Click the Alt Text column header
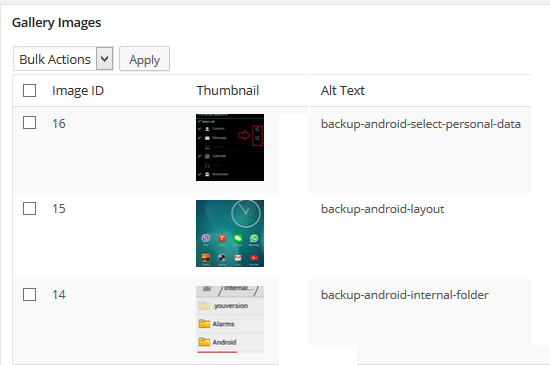Image resolution: width=550 pixels, height=365 pixels. [343, 90]
